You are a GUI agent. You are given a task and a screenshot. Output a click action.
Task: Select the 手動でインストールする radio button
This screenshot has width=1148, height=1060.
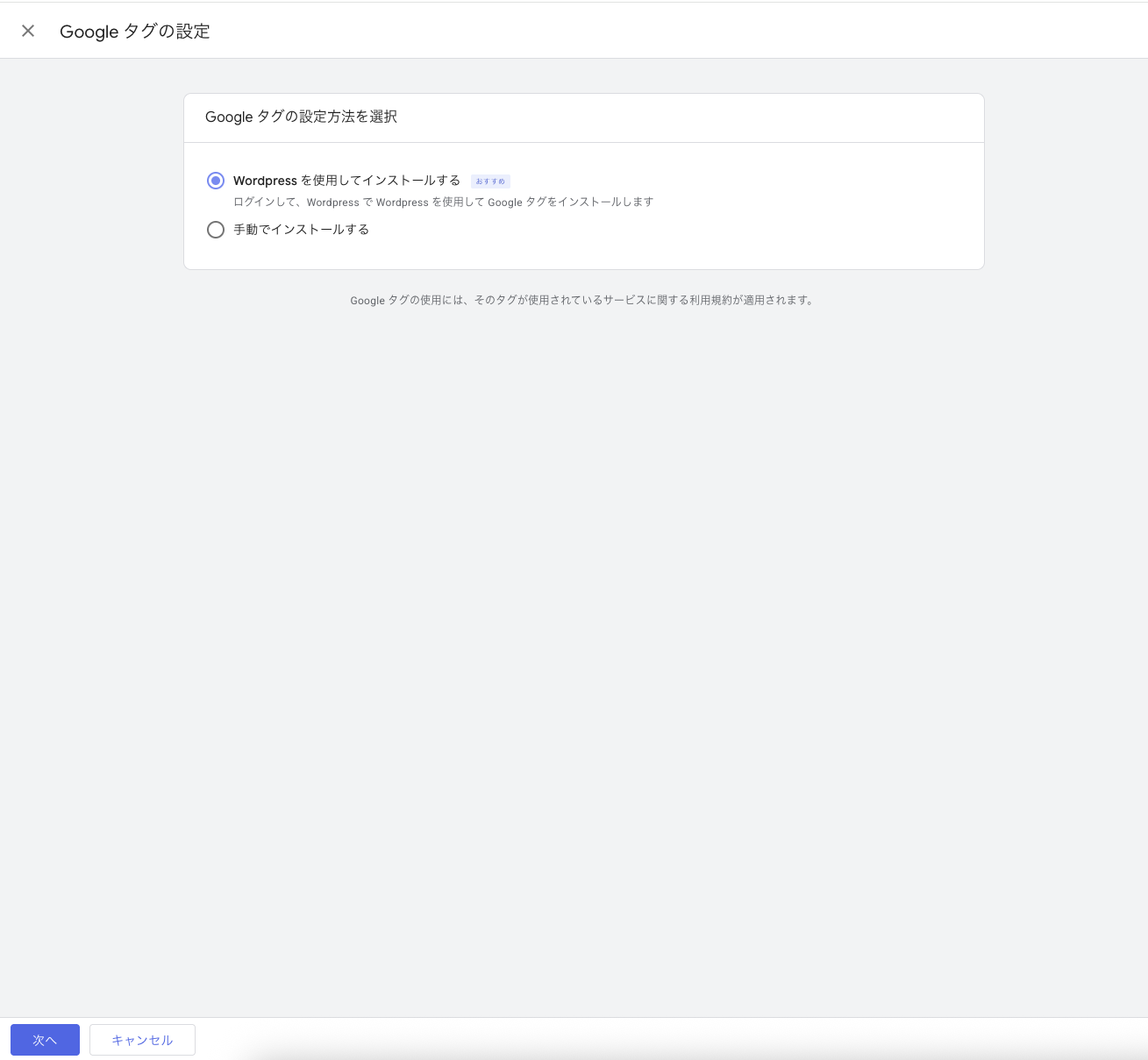(x=216, y=230)
